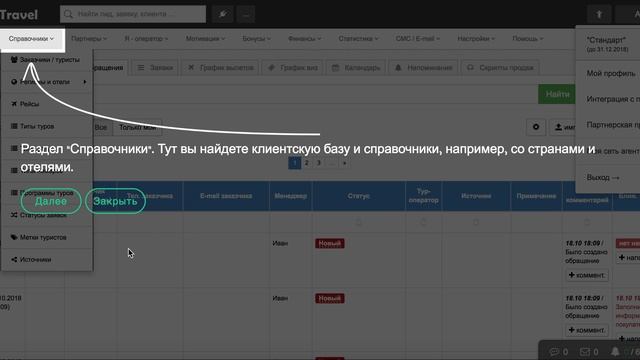The image size is (640, 360).
Task: Open the Мотивация menu
Action: pyautogui.click(x=205, y=39)
